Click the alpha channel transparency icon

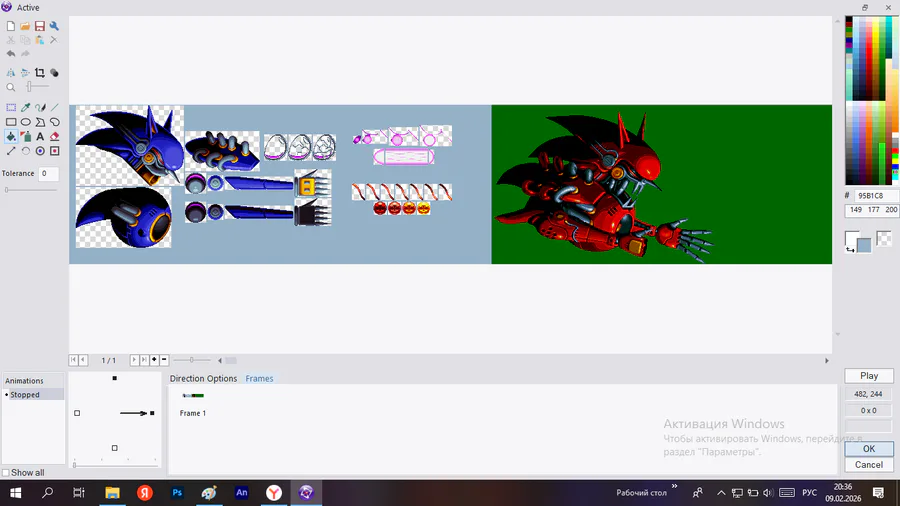pyautogui.click(x=54, y=73)
